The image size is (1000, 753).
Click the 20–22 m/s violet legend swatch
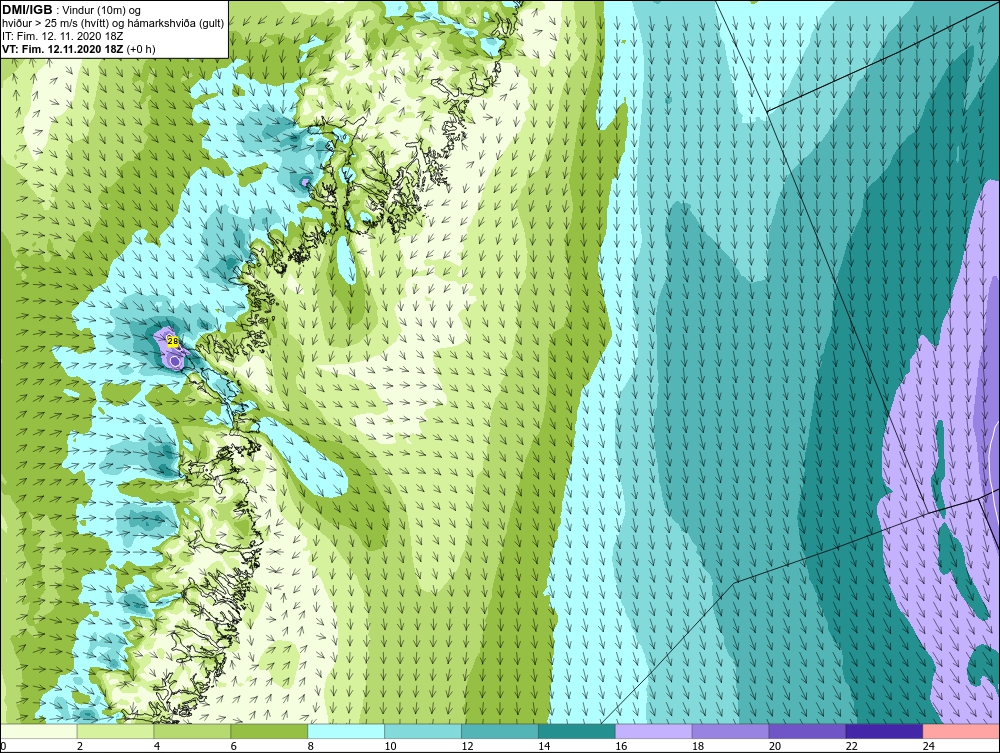point(807,731)
